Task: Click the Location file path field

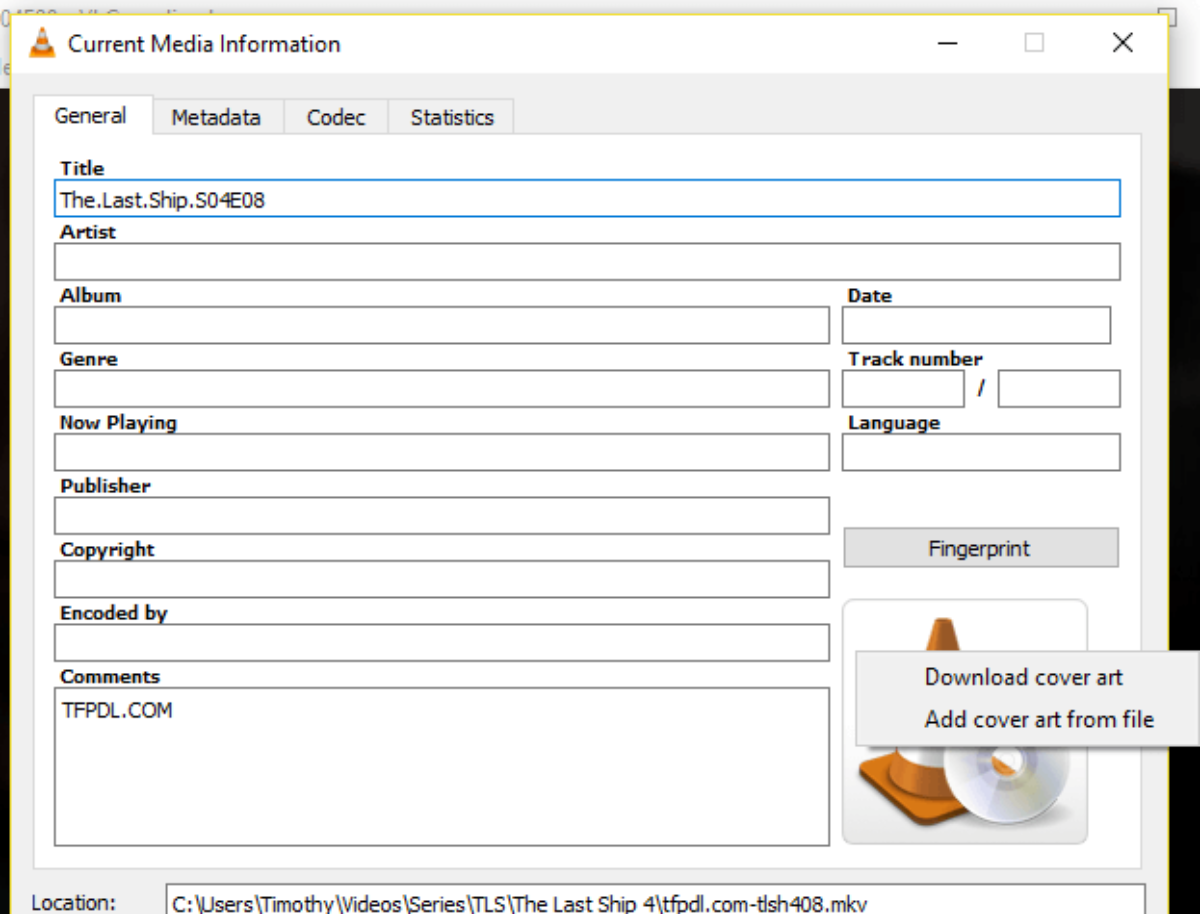Action: pyautogui.click(x=655, y=900)
